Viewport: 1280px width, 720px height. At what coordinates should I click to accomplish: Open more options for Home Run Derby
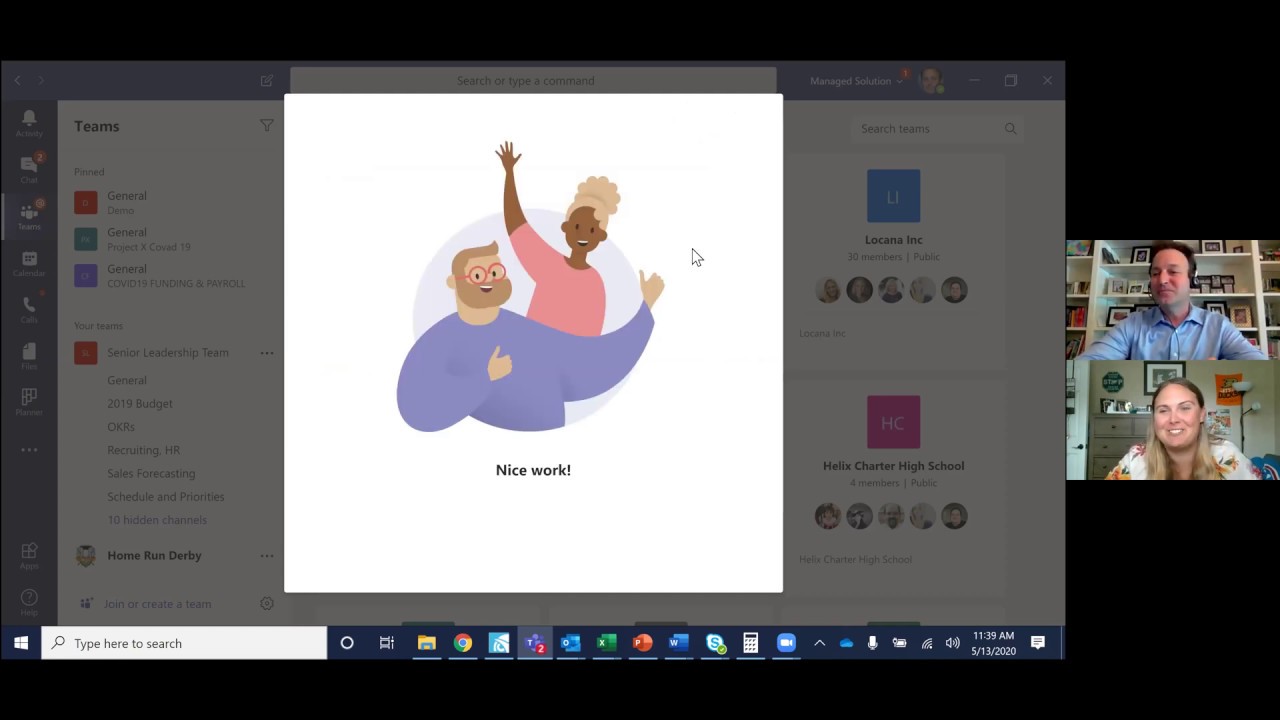[267, 556]
